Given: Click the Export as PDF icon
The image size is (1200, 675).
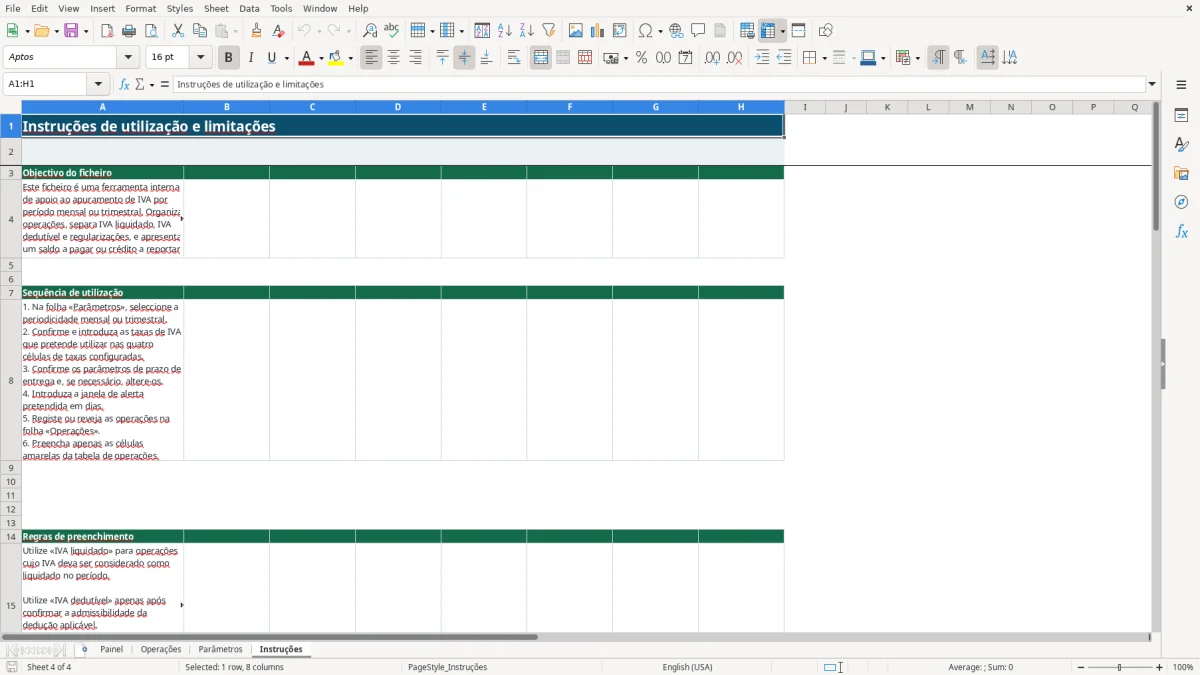Looking at the screenshot, I should coord(107,31).
